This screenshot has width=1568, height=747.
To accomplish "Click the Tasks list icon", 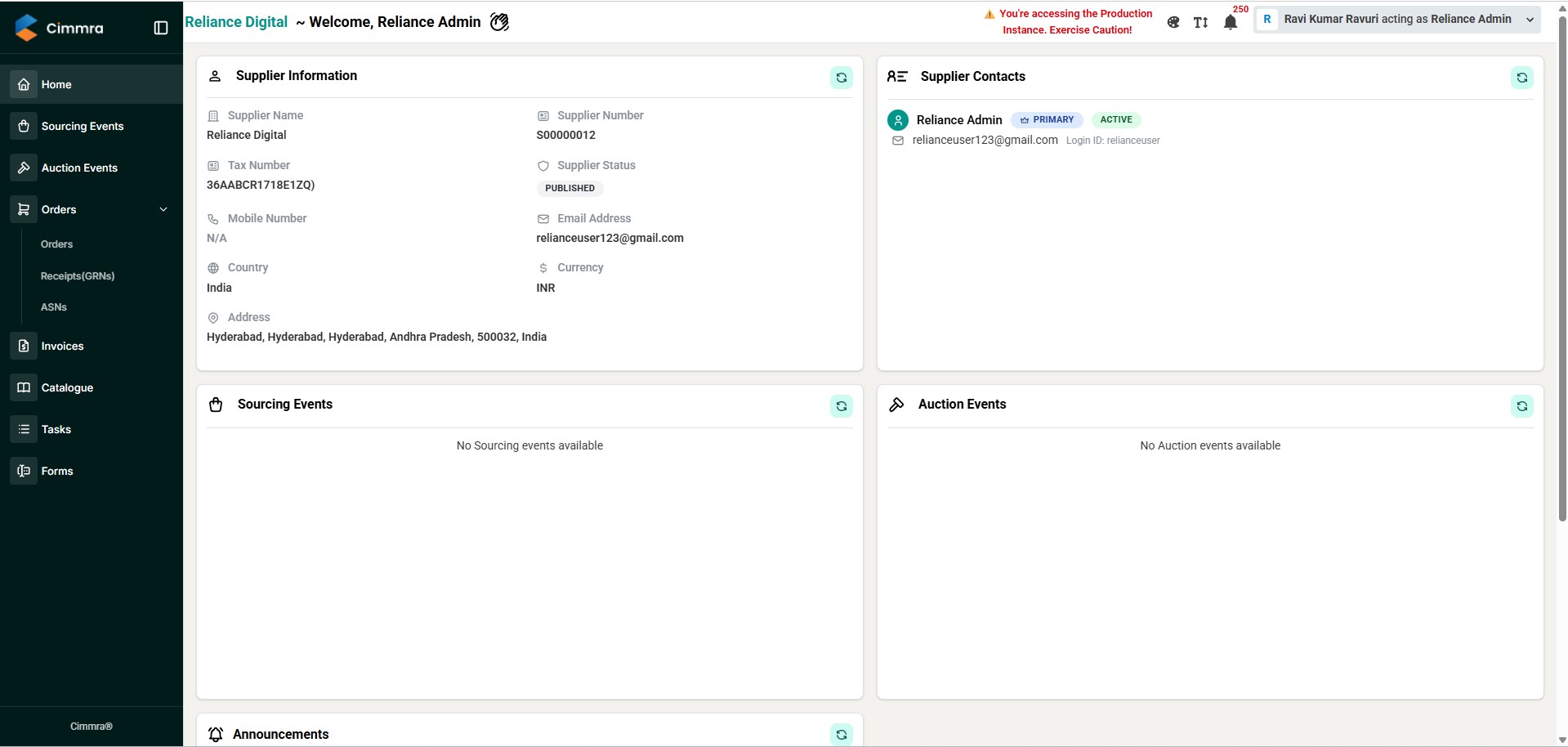I will click(24, 429).
